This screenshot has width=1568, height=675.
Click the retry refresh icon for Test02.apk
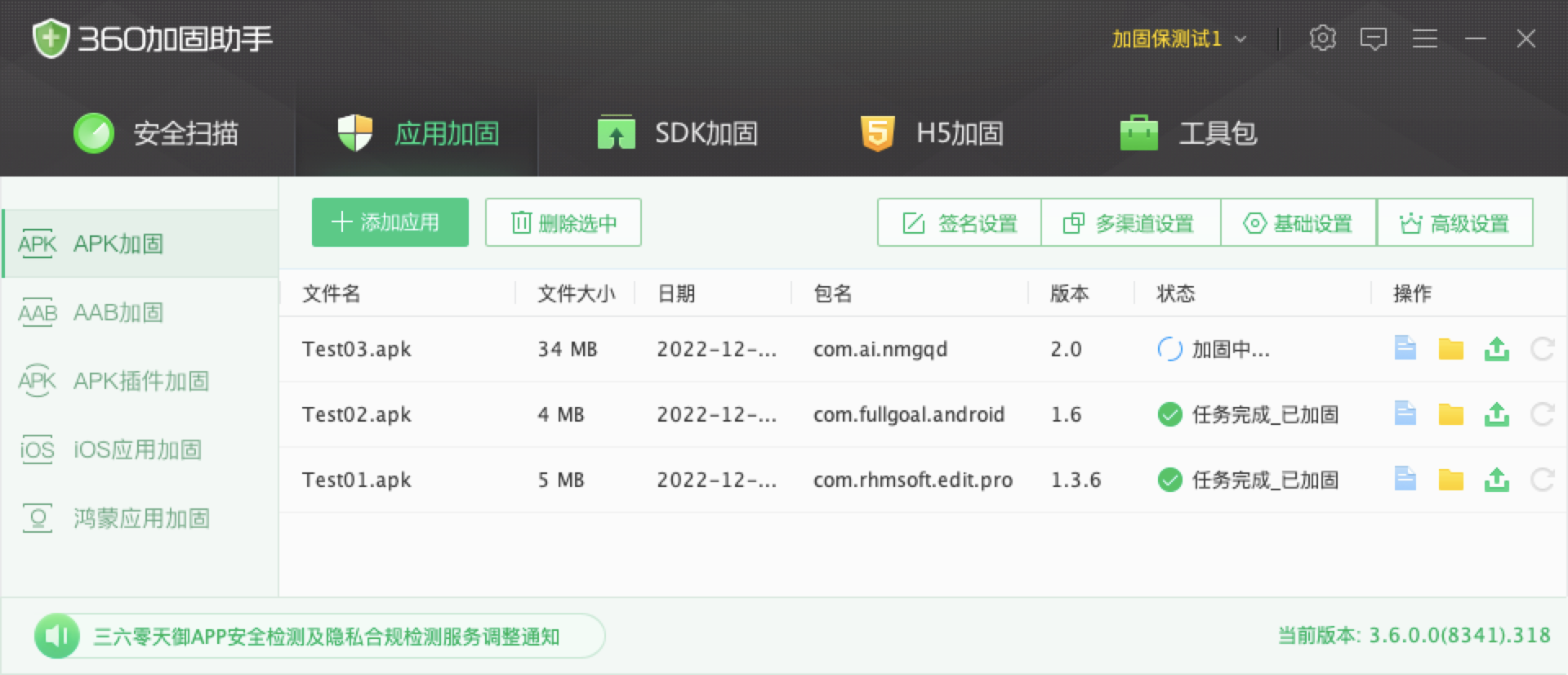tap(1542, 414)
